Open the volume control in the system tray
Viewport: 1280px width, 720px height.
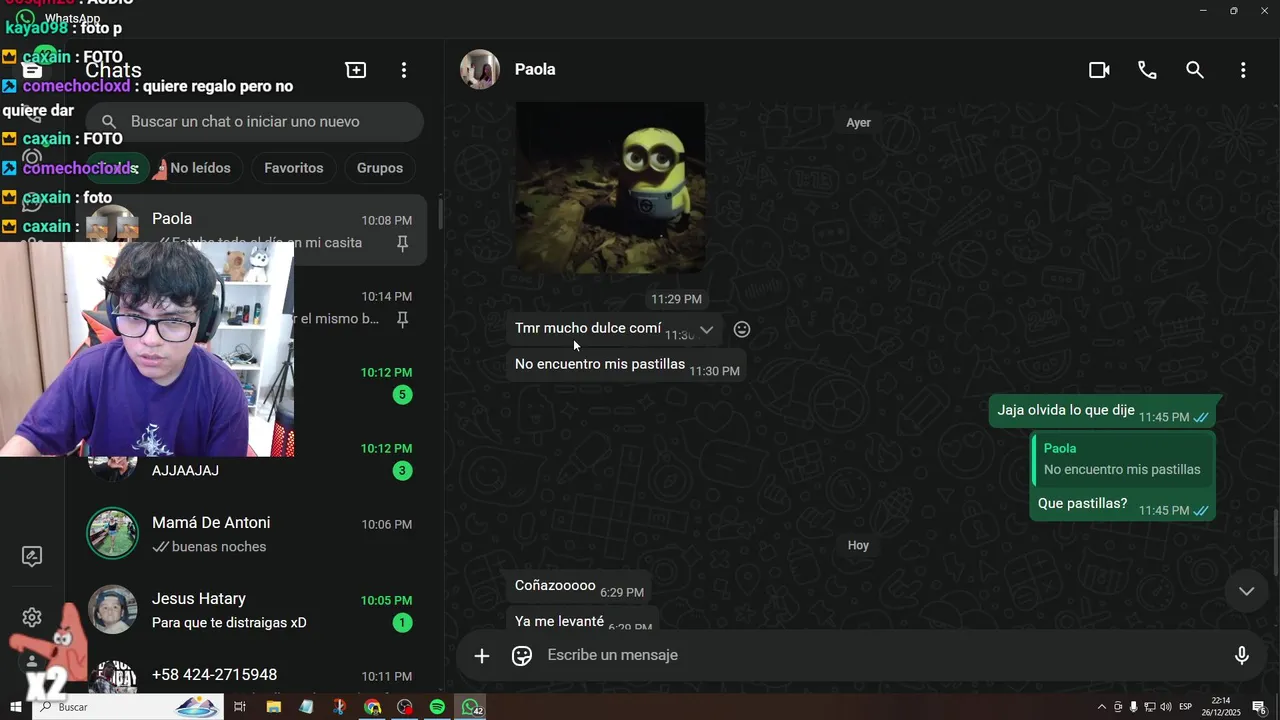pos(1166,707)
